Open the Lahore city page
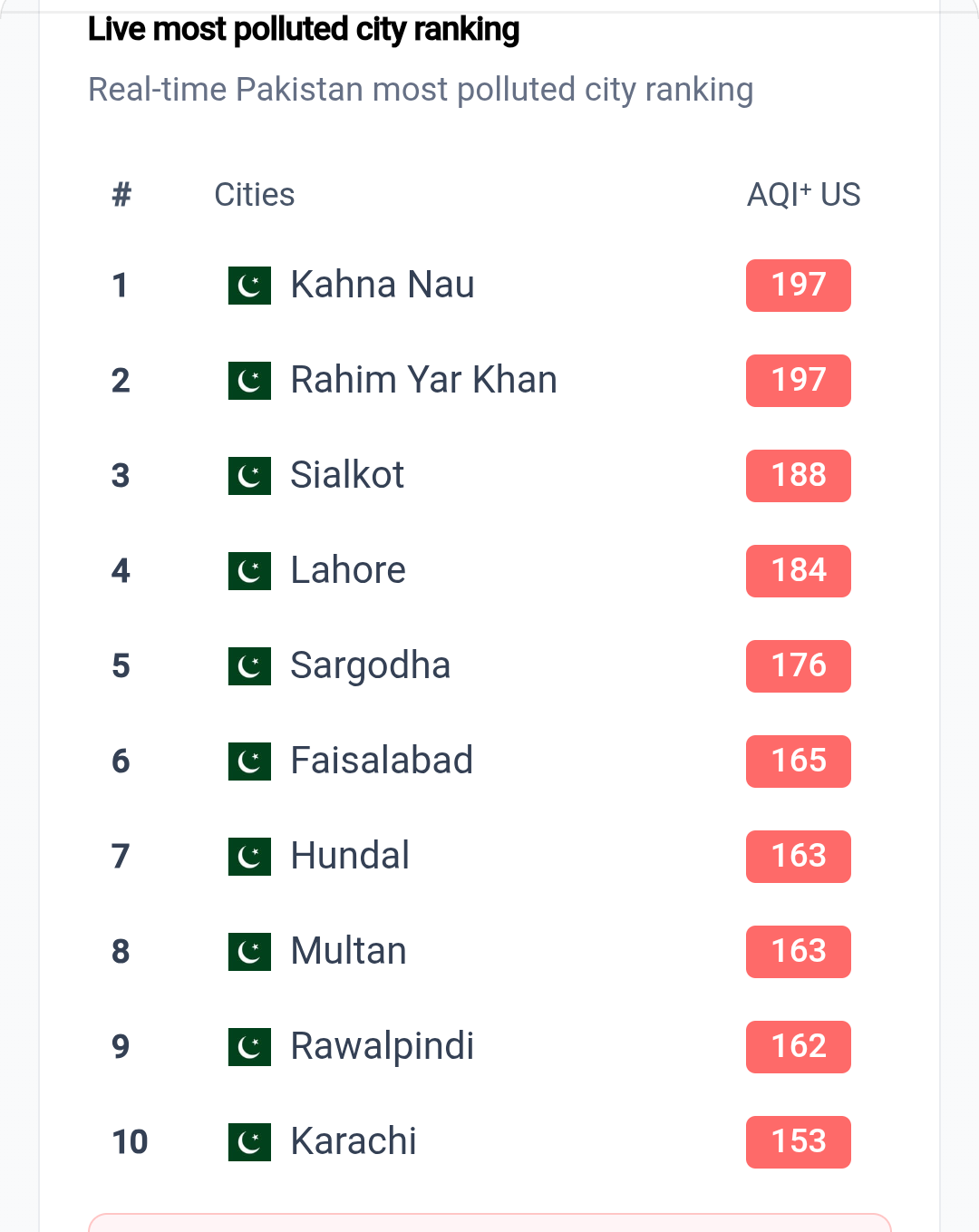Image resolution: width=979 pixels, height=1232 pixels. point(348,570)
